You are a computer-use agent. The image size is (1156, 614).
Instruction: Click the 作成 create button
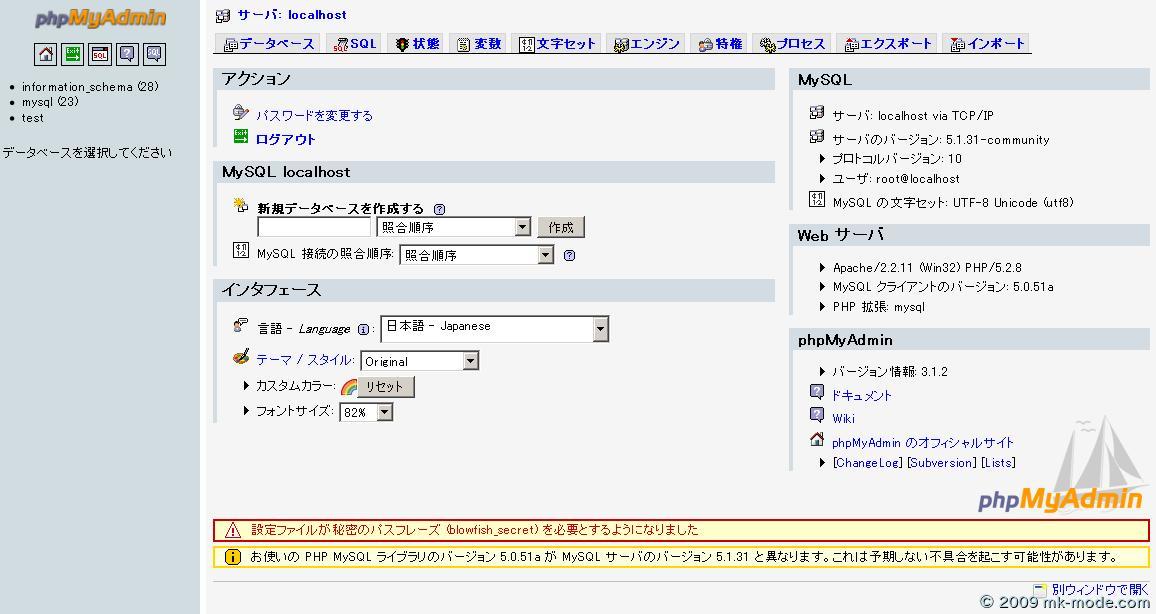[560, 227]
